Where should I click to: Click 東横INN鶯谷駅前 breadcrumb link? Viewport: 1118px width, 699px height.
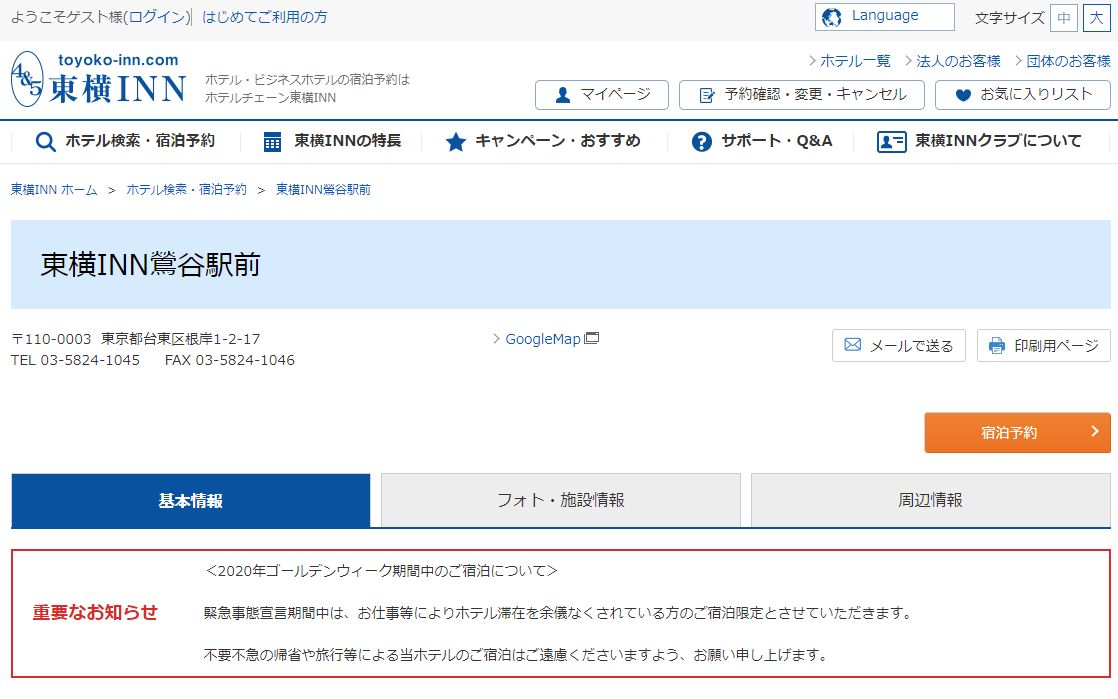323,190
